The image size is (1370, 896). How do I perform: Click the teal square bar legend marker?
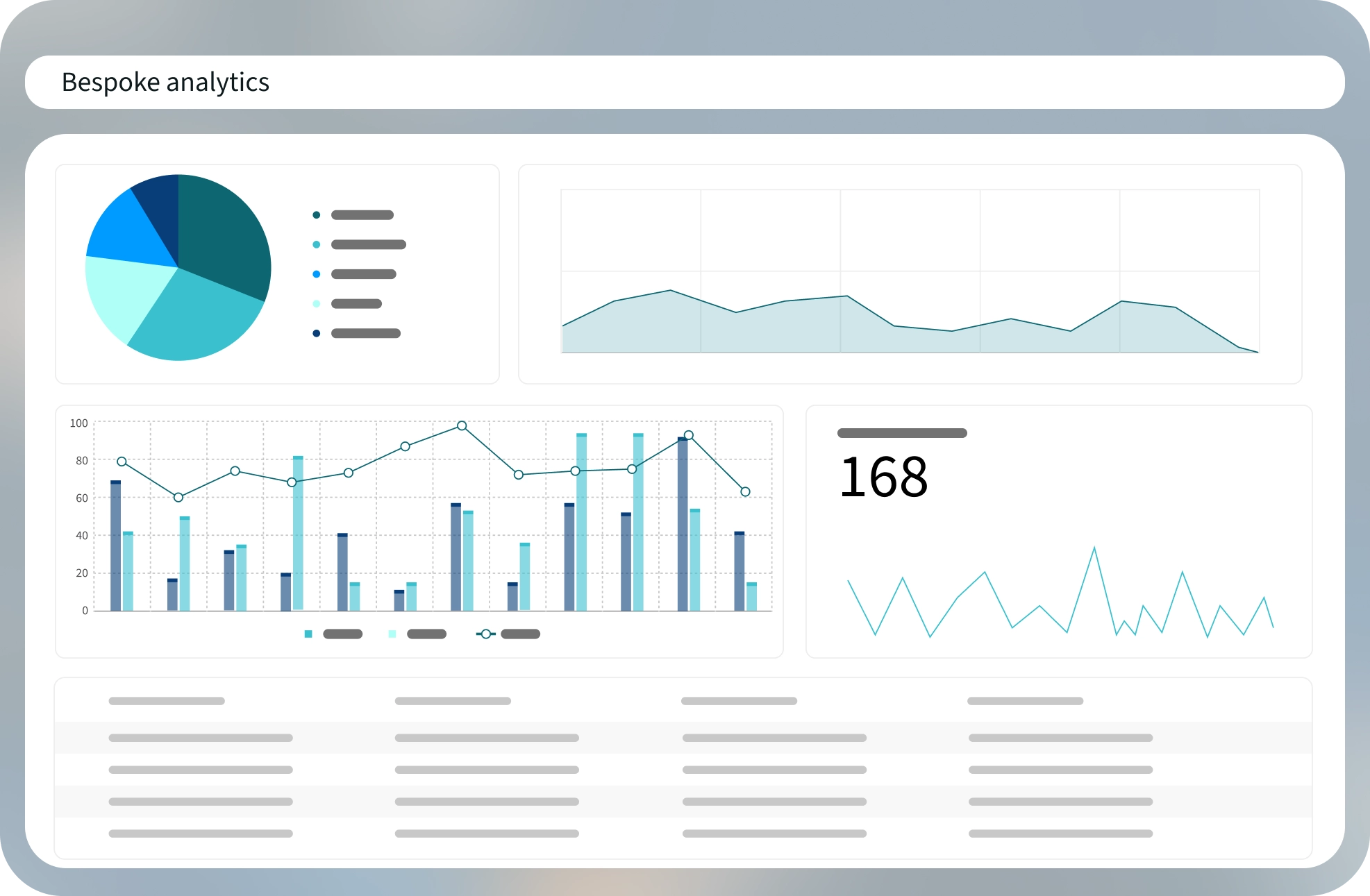(x=308, y=634)
